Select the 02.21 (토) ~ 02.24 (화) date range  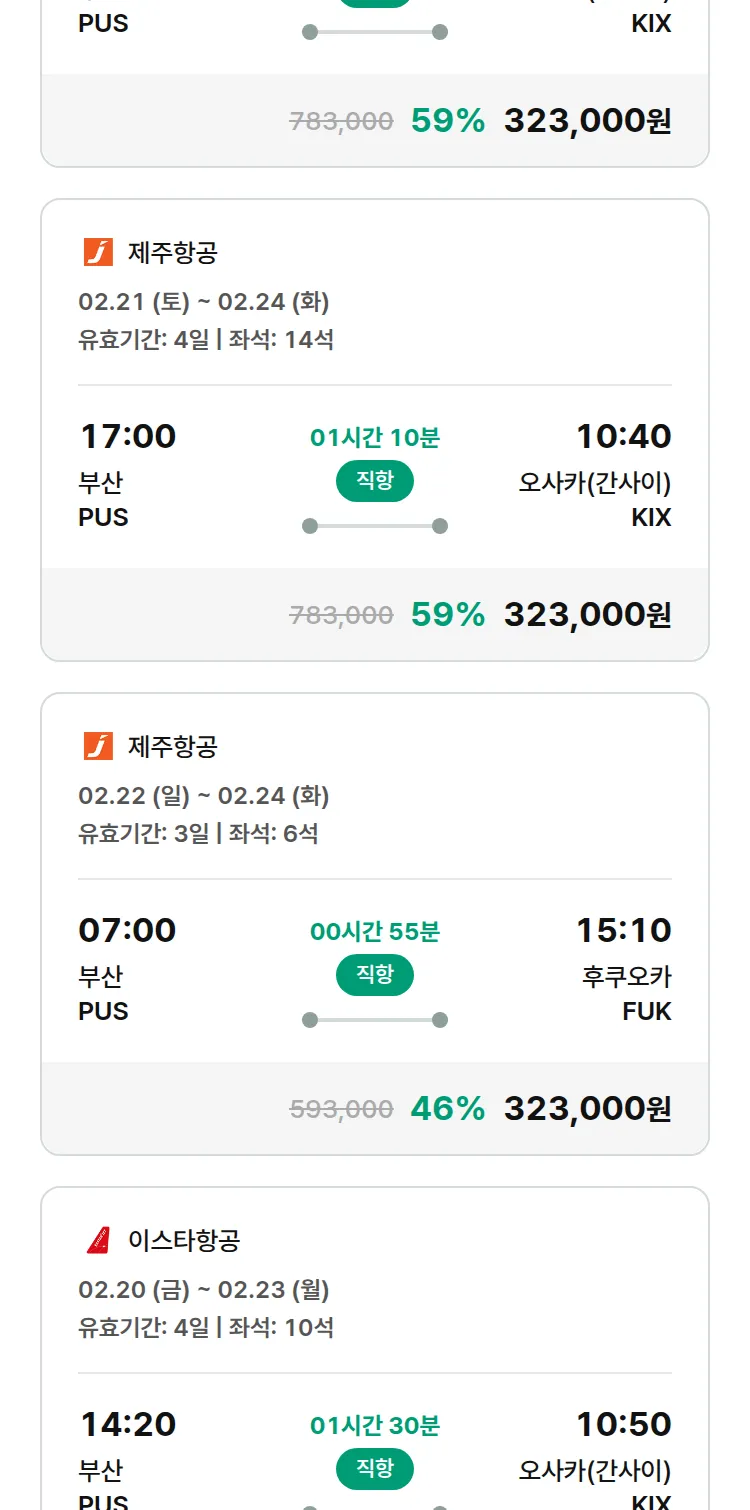[204, 301]
